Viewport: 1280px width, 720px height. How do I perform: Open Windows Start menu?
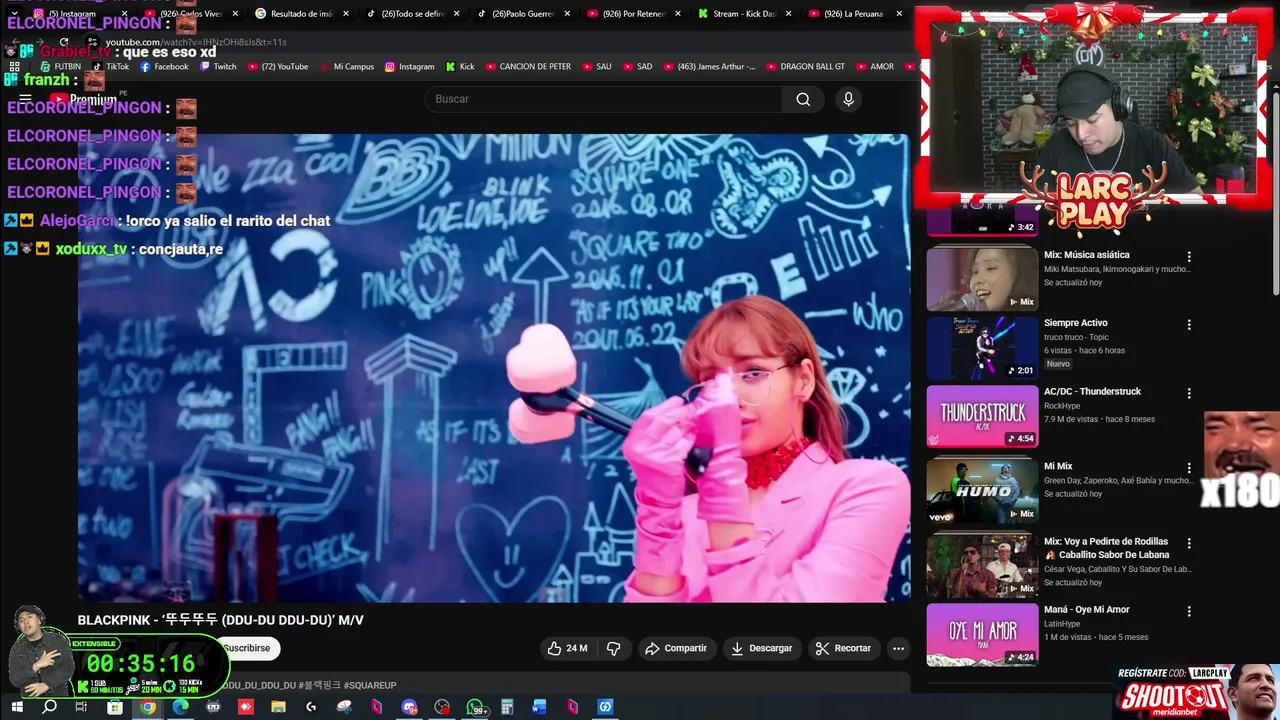16,707
